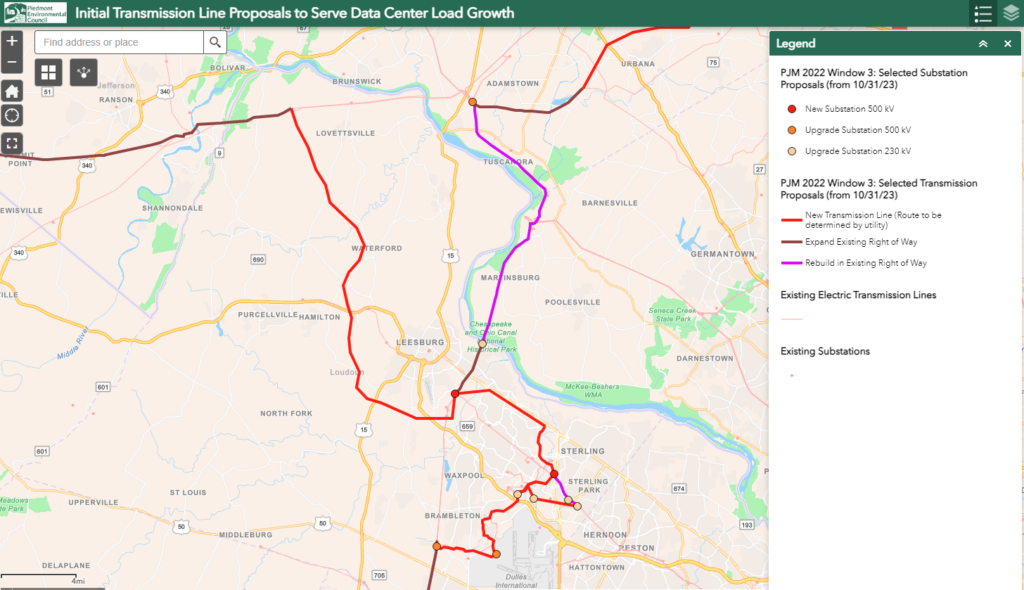Open the share widget button
Screen dimensions: 1024x590
(x=83, y=72)
